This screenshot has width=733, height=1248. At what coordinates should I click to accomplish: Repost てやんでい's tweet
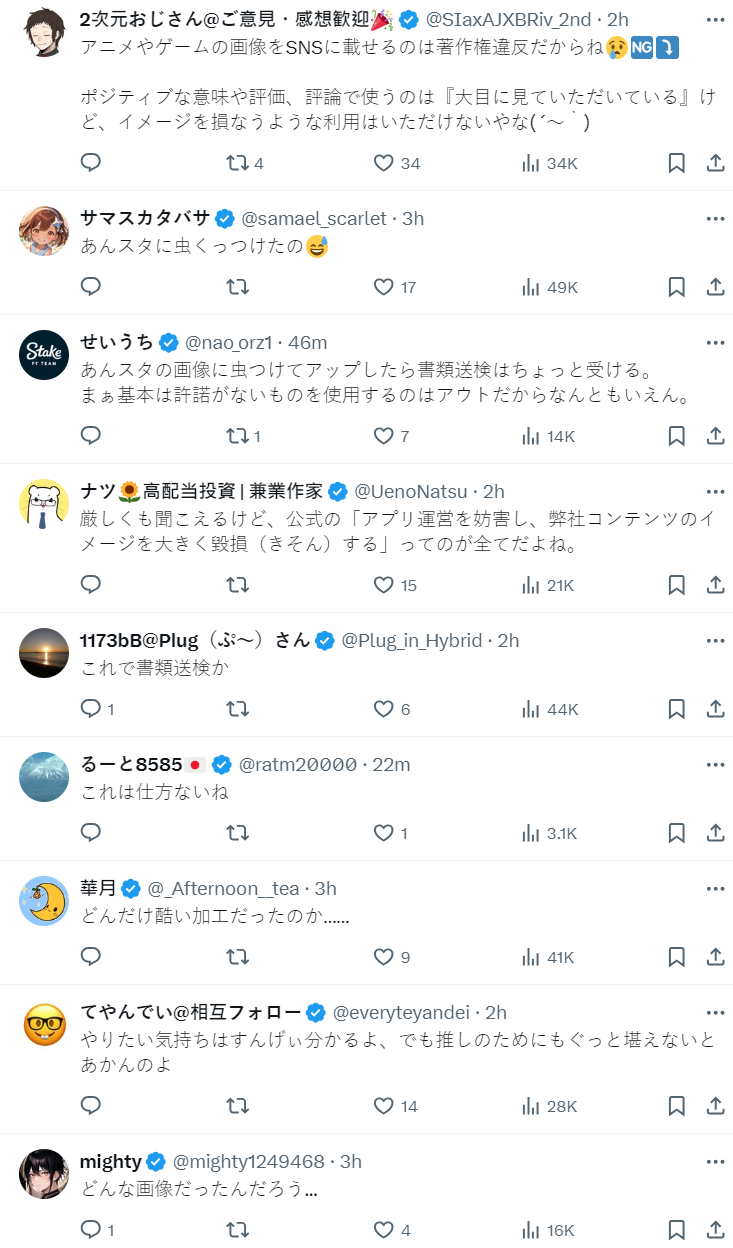pos(237,1106)
